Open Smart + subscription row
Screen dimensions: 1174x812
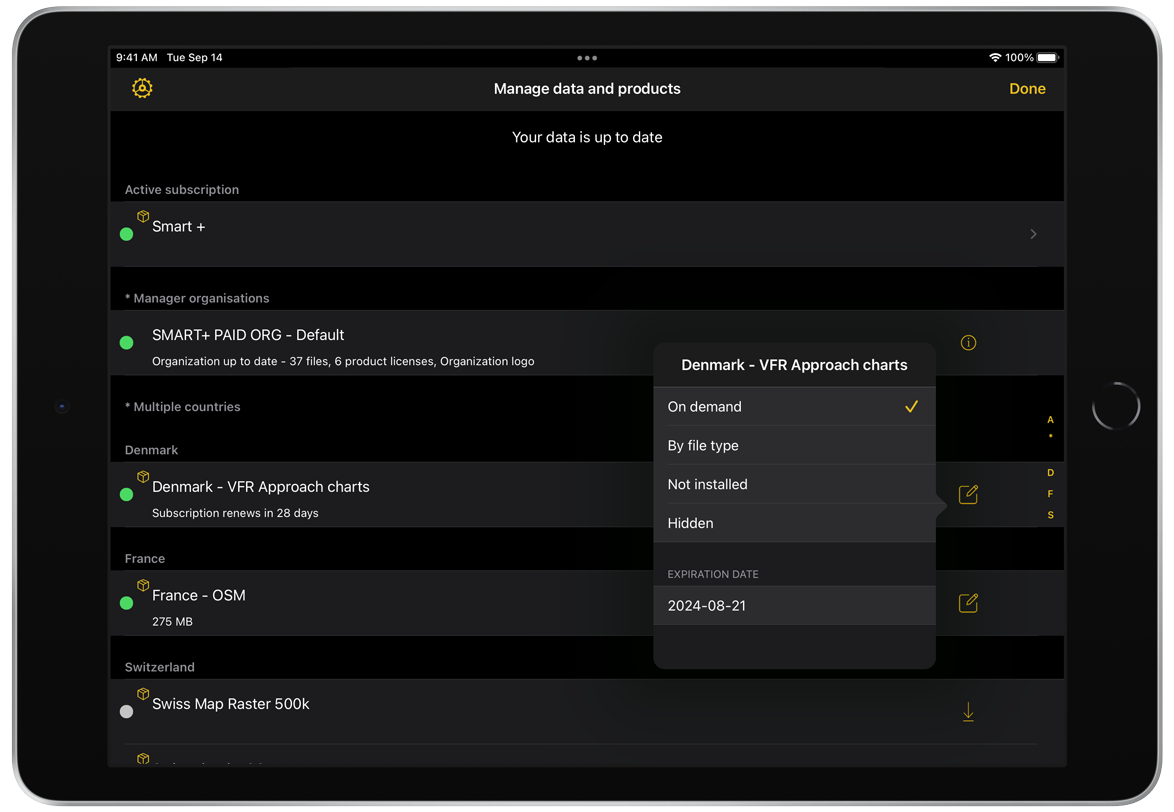(x=587, y=234)
